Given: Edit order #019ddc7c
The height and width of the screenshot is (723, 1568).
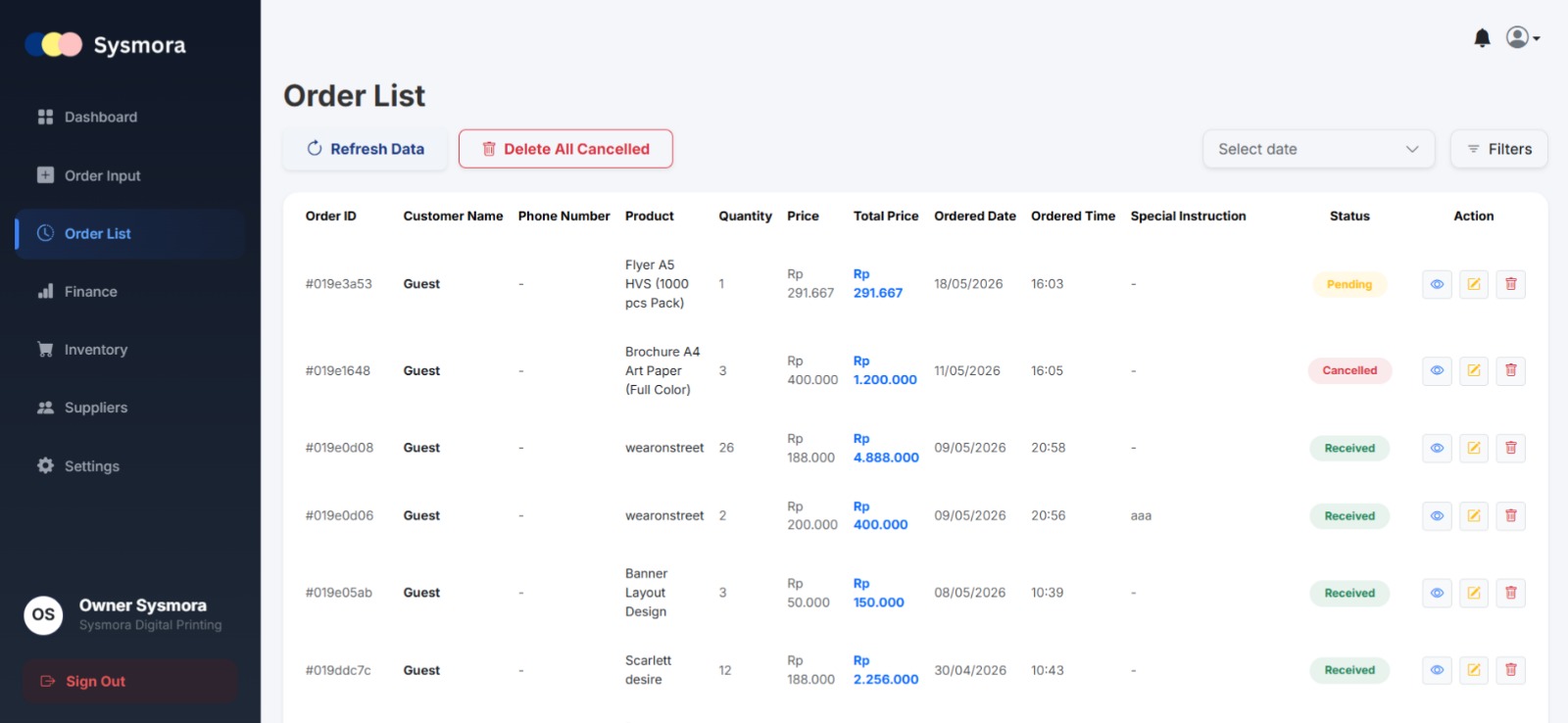Looking at the screenshot, I should coord(1474,670).
